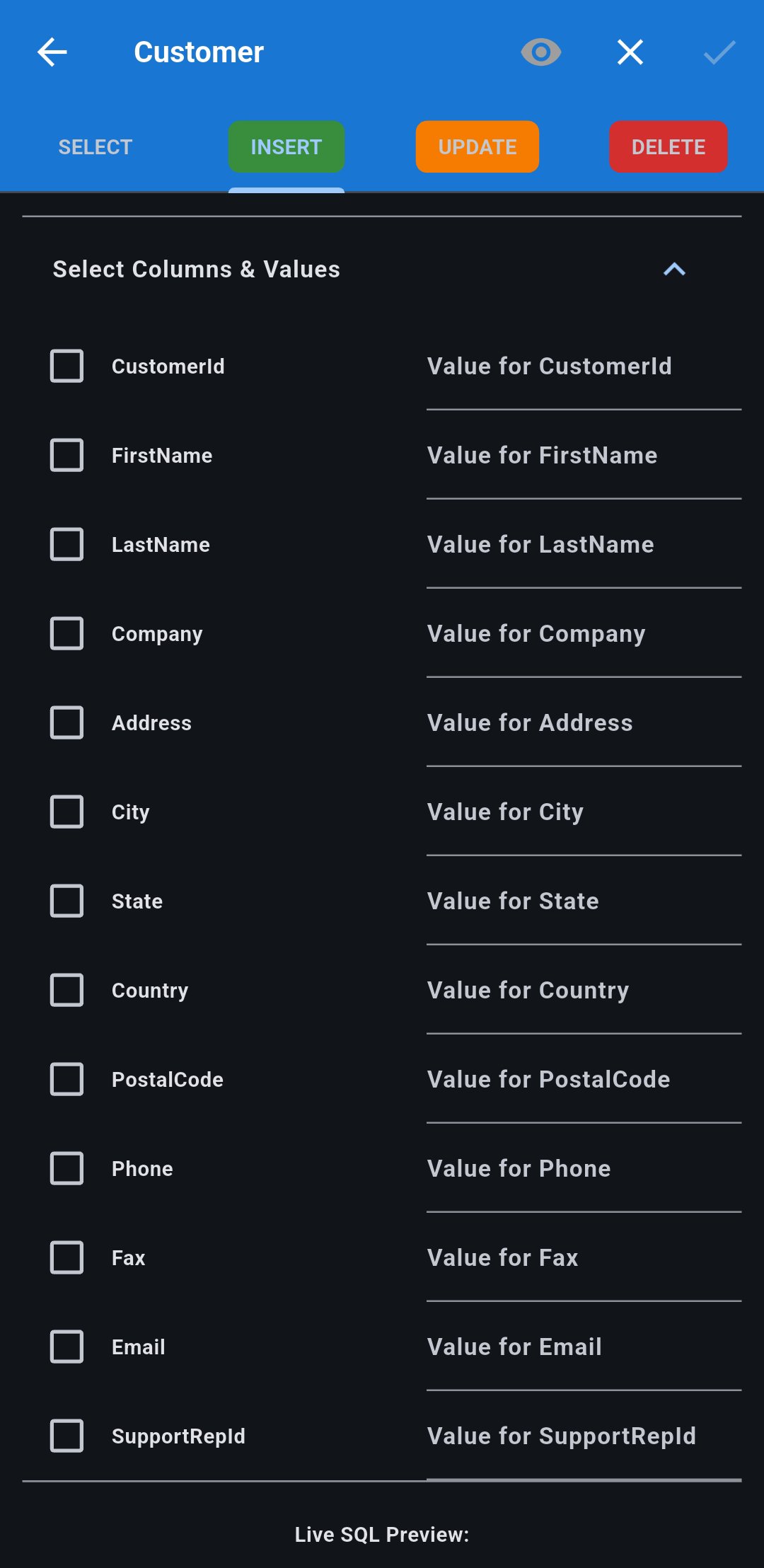
Task: Check the CustomerId checkbox
Action: tap(67, 367)
